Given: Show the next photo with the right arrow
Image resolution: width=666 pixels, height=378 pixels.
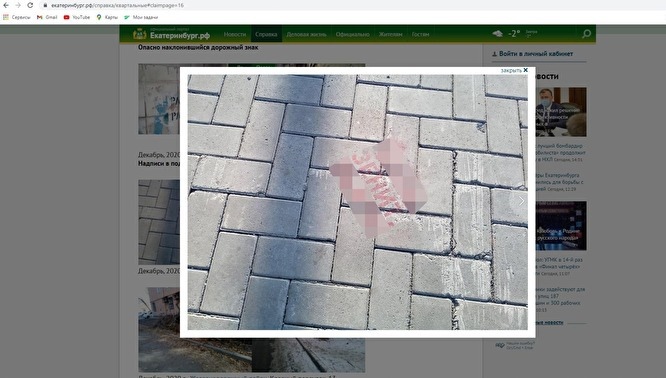Looking at the screenshot, I should tap(522, 201).
